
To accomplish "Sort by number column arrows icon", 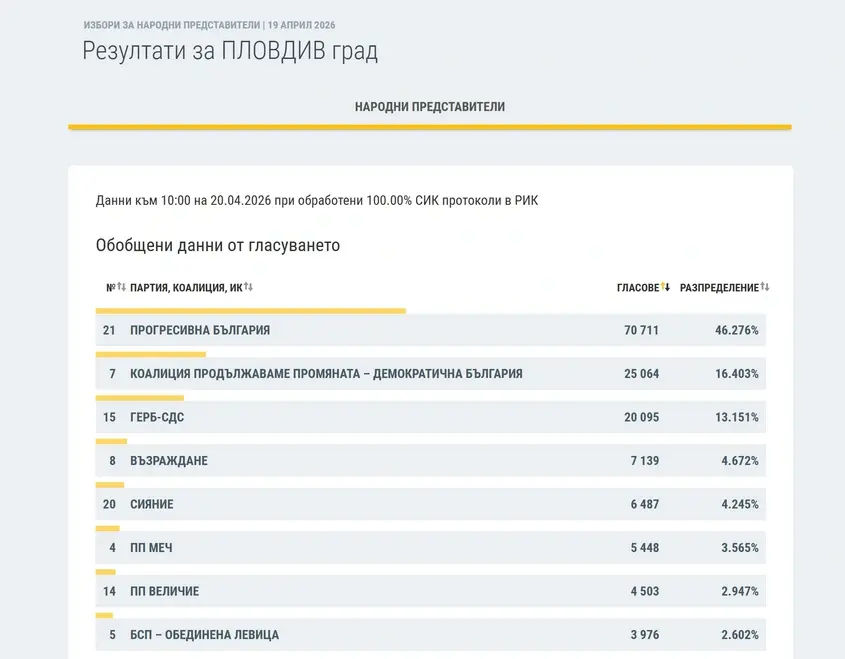I will 122,288.
